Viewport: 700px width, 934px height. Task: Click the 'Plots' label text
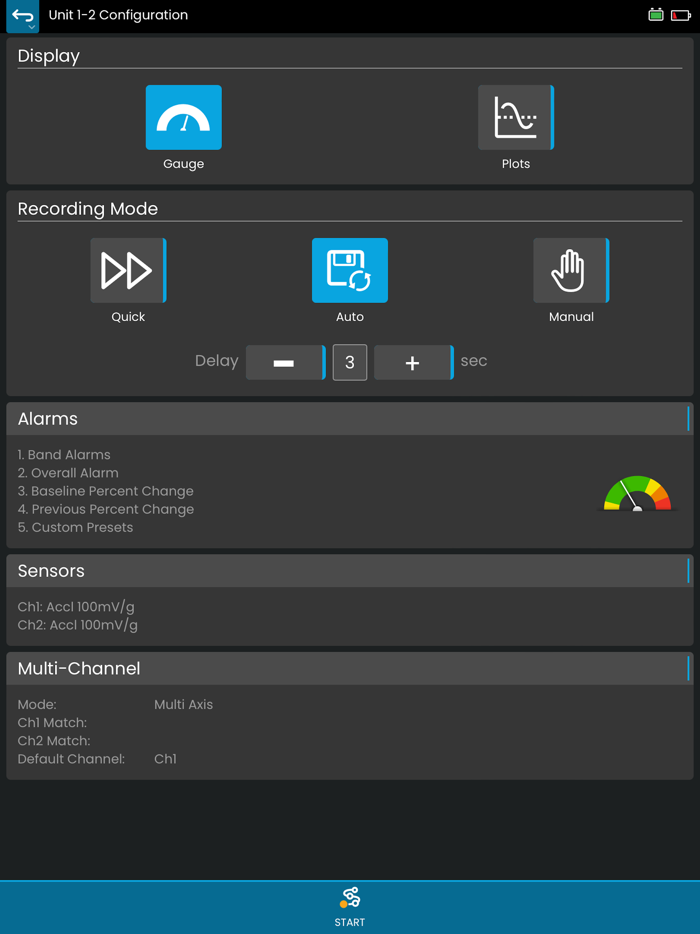pyautogui.click(x=516, y=164)
